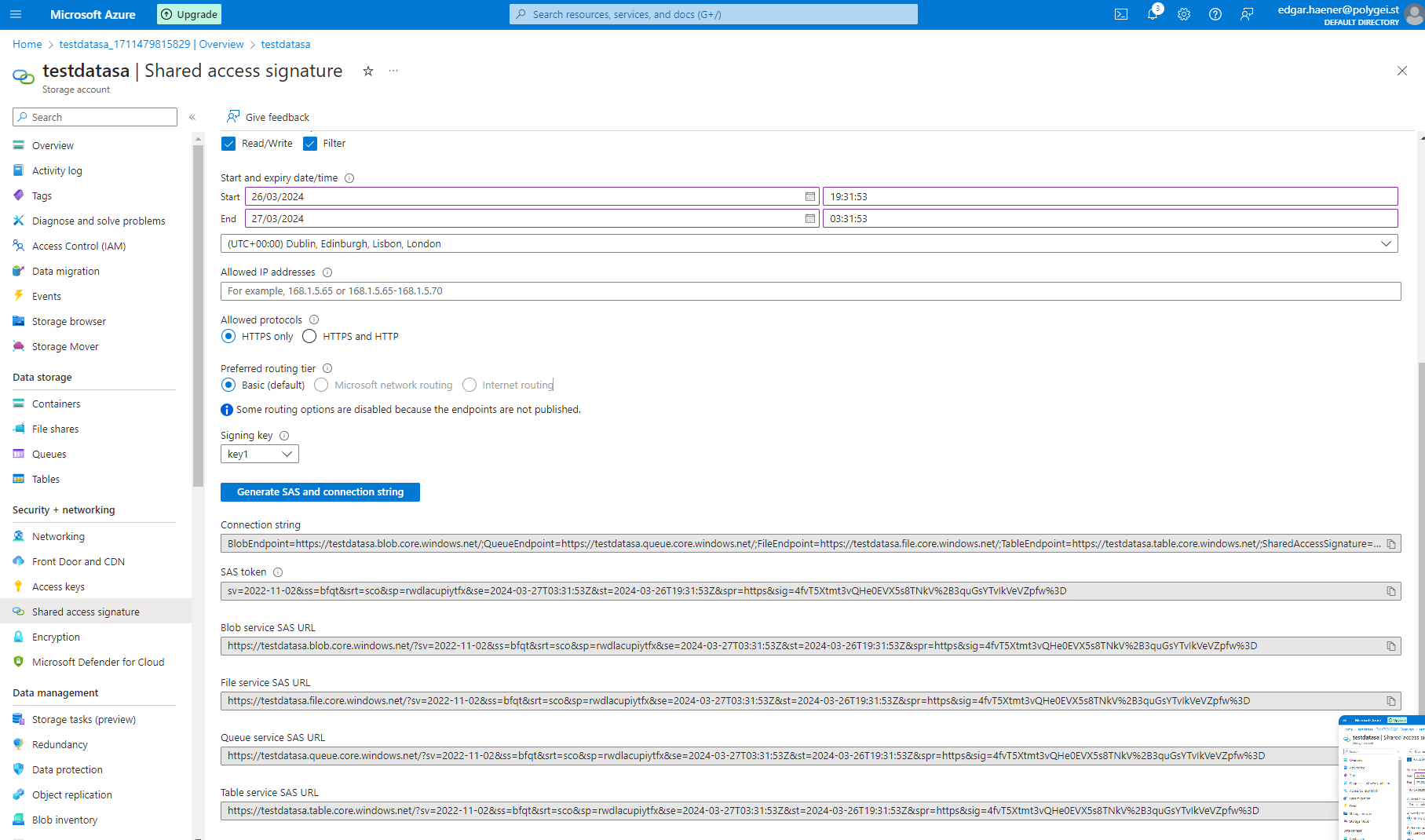
Task: Click the sidebar vertical scrollbar
Action: pos(198,314)
